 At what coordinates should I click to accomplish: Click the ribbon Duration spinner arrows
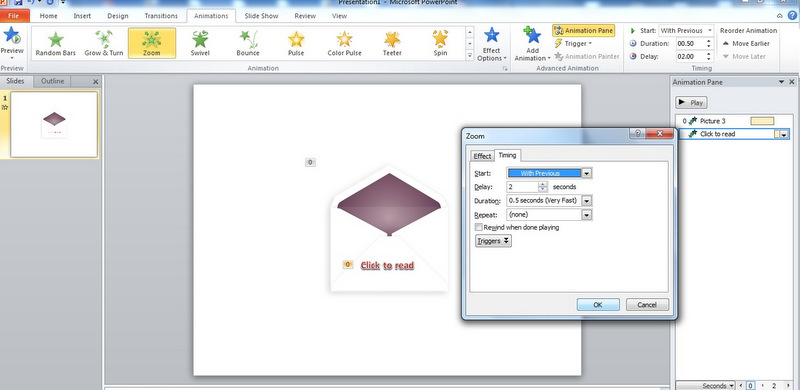pyautogui.click(x=709, y=43)
